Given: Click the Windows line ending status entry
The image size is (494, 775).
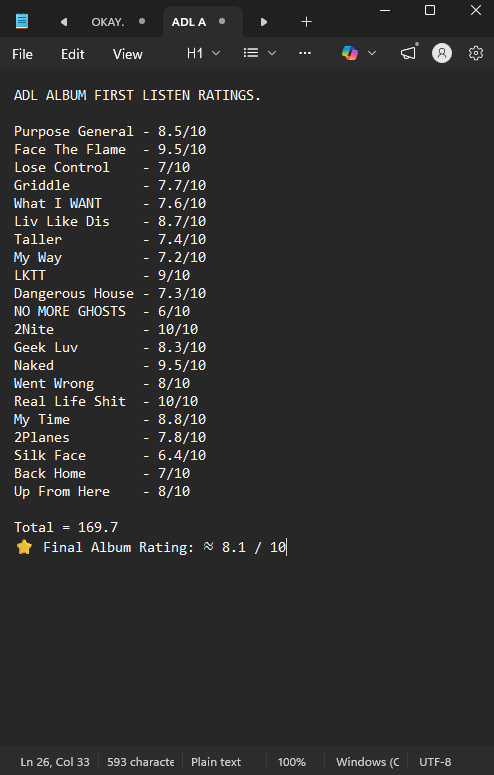Looking at the screenshot, I should [367, 762].
